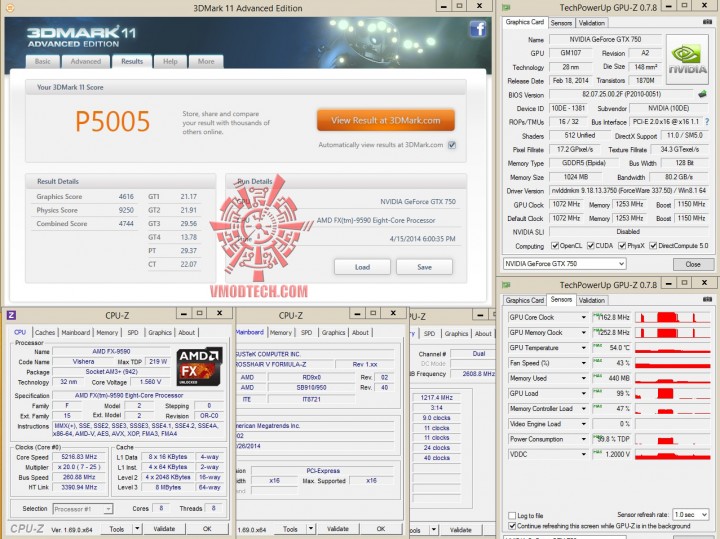Open the More tab in 3DMark 11
720x539 pixels.
click(206, 62)
